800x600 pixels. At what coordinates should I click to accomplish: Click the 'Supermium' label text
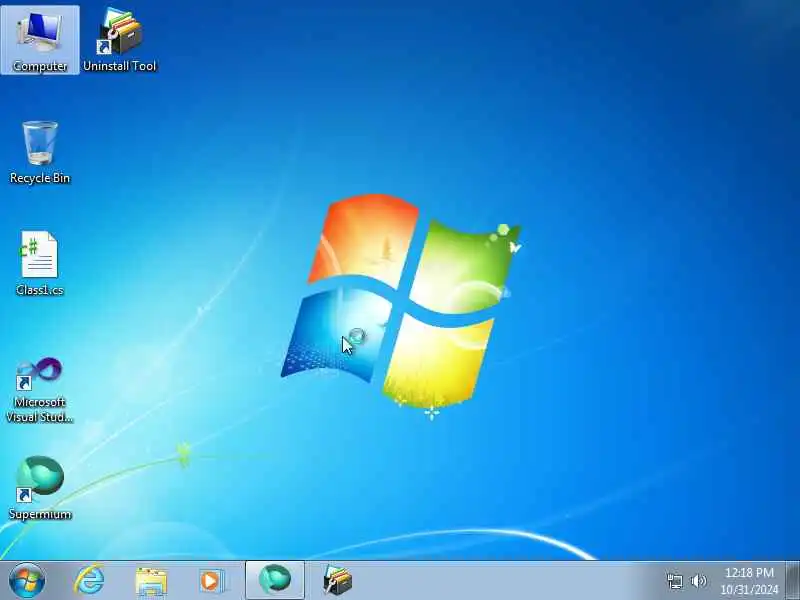(40, 514)
